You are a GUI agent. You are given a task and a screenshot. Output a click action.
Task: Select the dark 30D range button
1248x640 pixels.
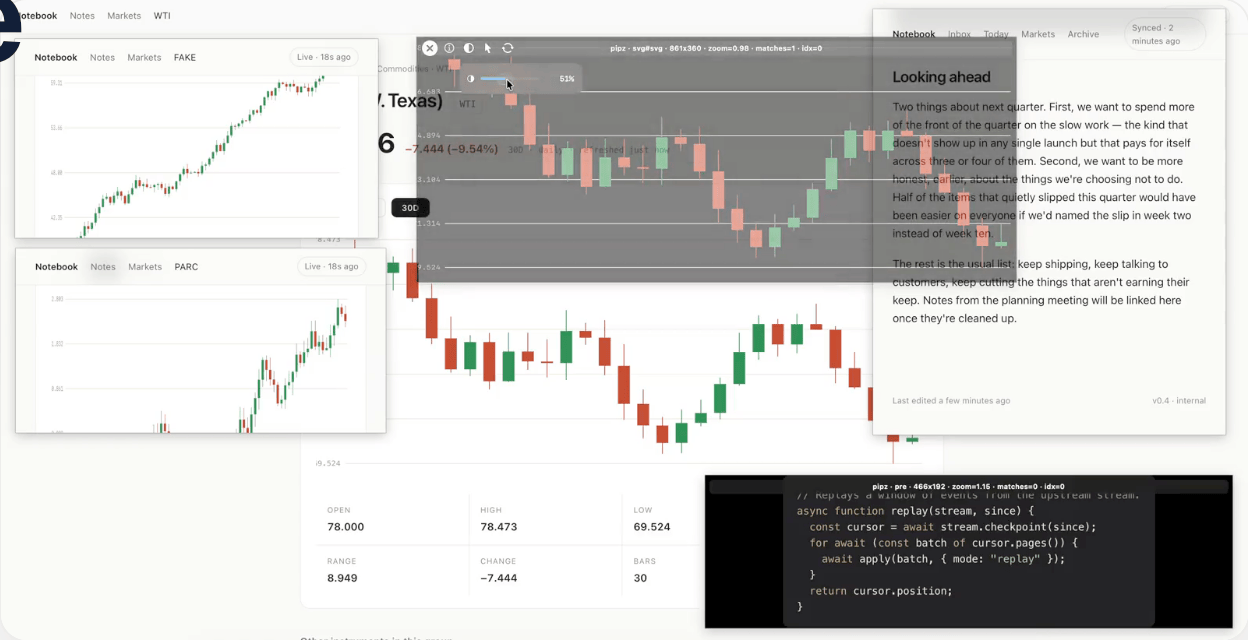point(410,208)
